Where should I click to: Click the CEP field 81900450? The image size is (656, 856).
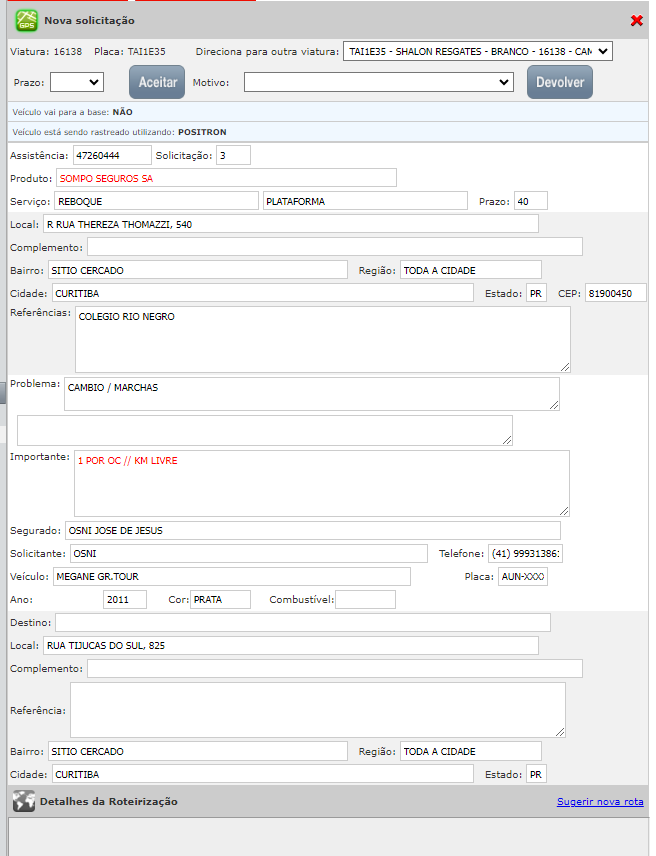[x=616, y=293]
